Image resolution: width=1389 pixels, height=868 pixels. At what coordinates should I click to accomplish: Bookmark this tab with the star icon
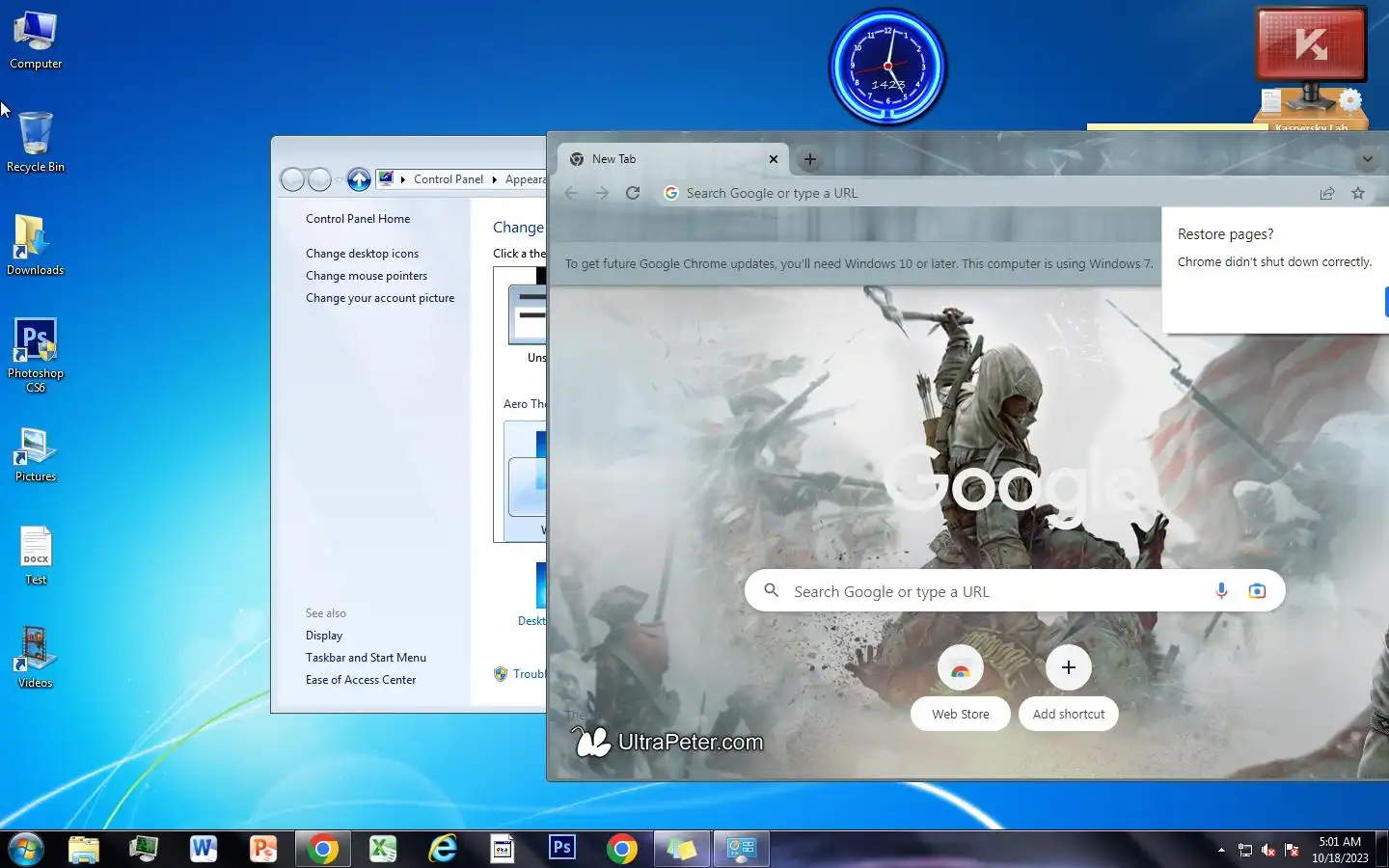coord(1358,193)
